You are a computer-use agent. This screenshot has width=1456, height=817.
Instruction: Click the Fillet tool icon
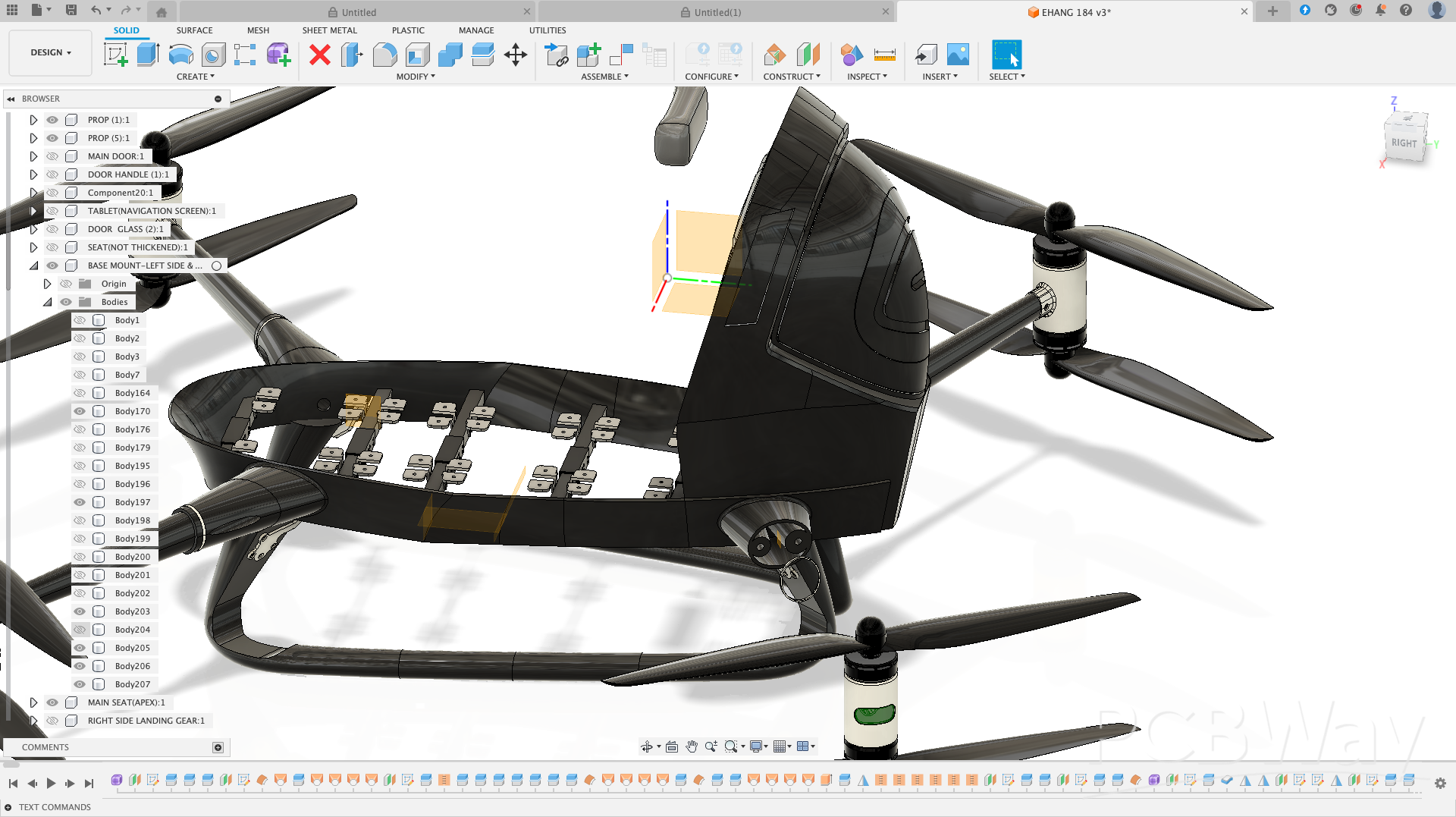click(384, 55)
